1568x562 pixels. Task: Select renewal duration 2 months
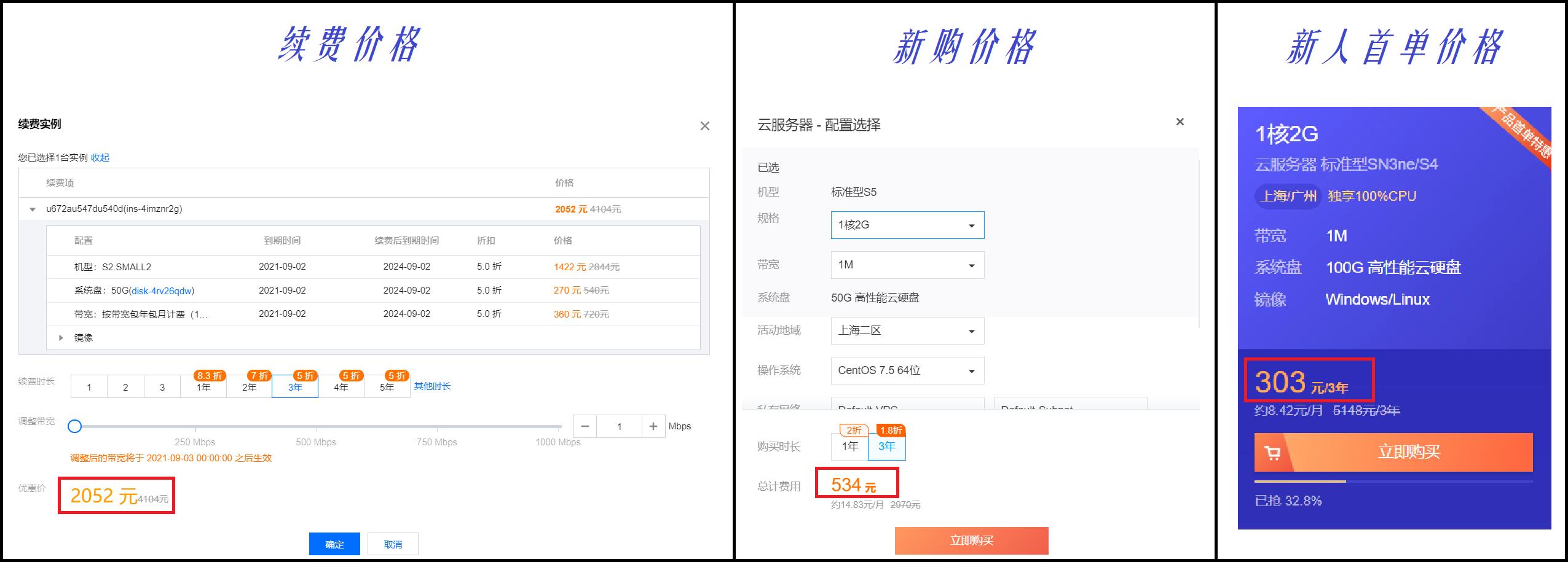coord(125,387)
